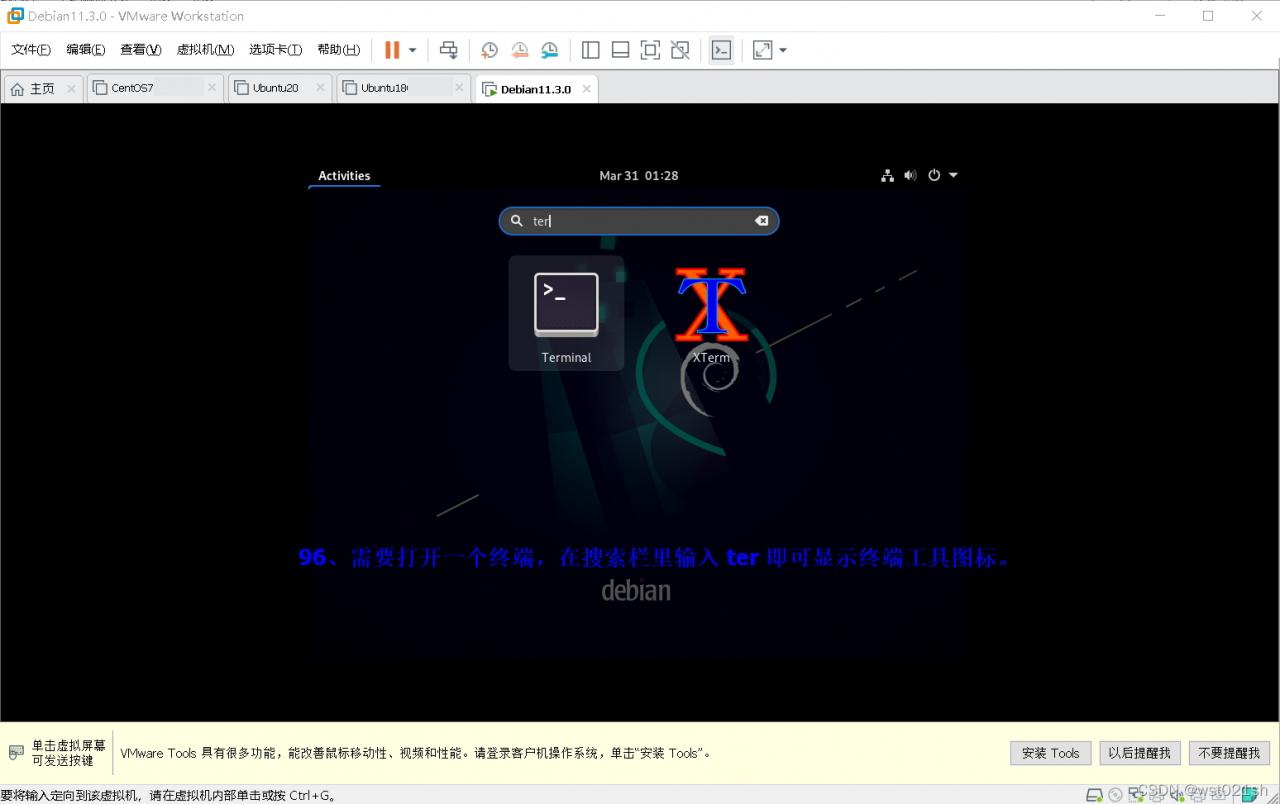Click the 单击虚拟屏幕 可发送按键 hint text

pos(68,753)
